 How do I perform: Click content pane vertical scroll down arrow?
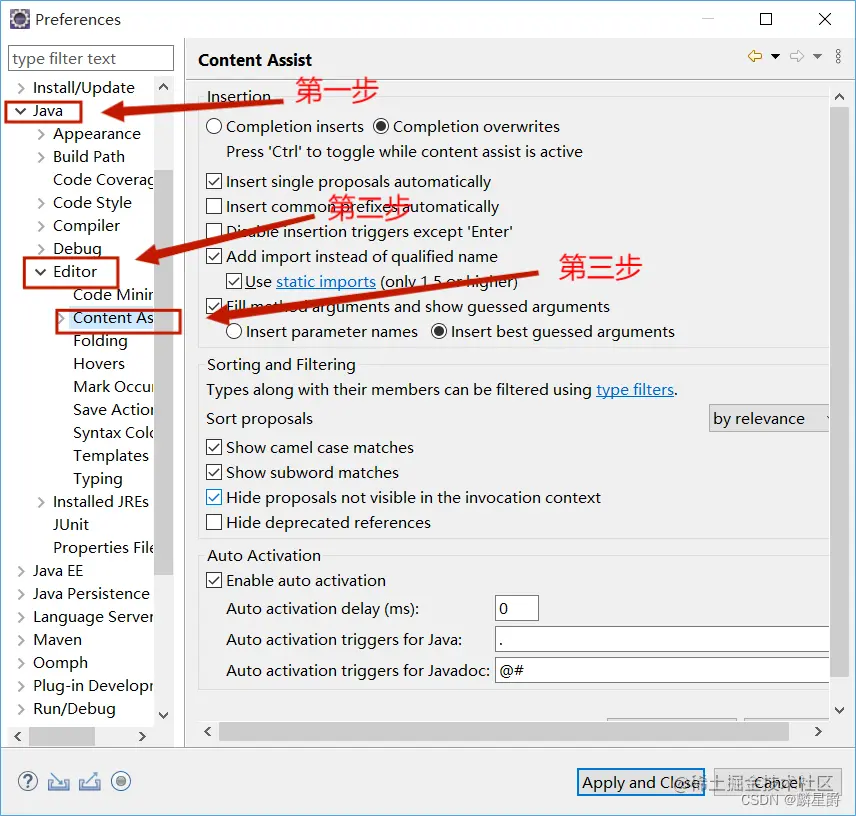point(840,710)
